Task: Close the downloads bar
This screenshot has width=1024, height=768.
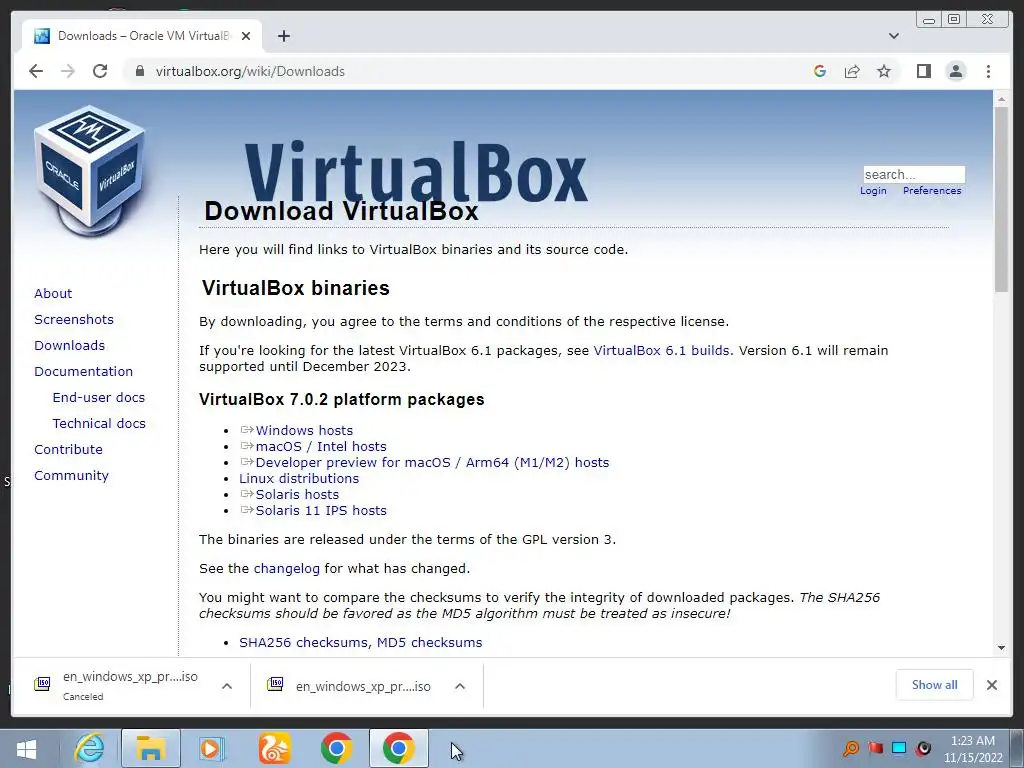Action: pyautogui.click(x=992, y=685)
